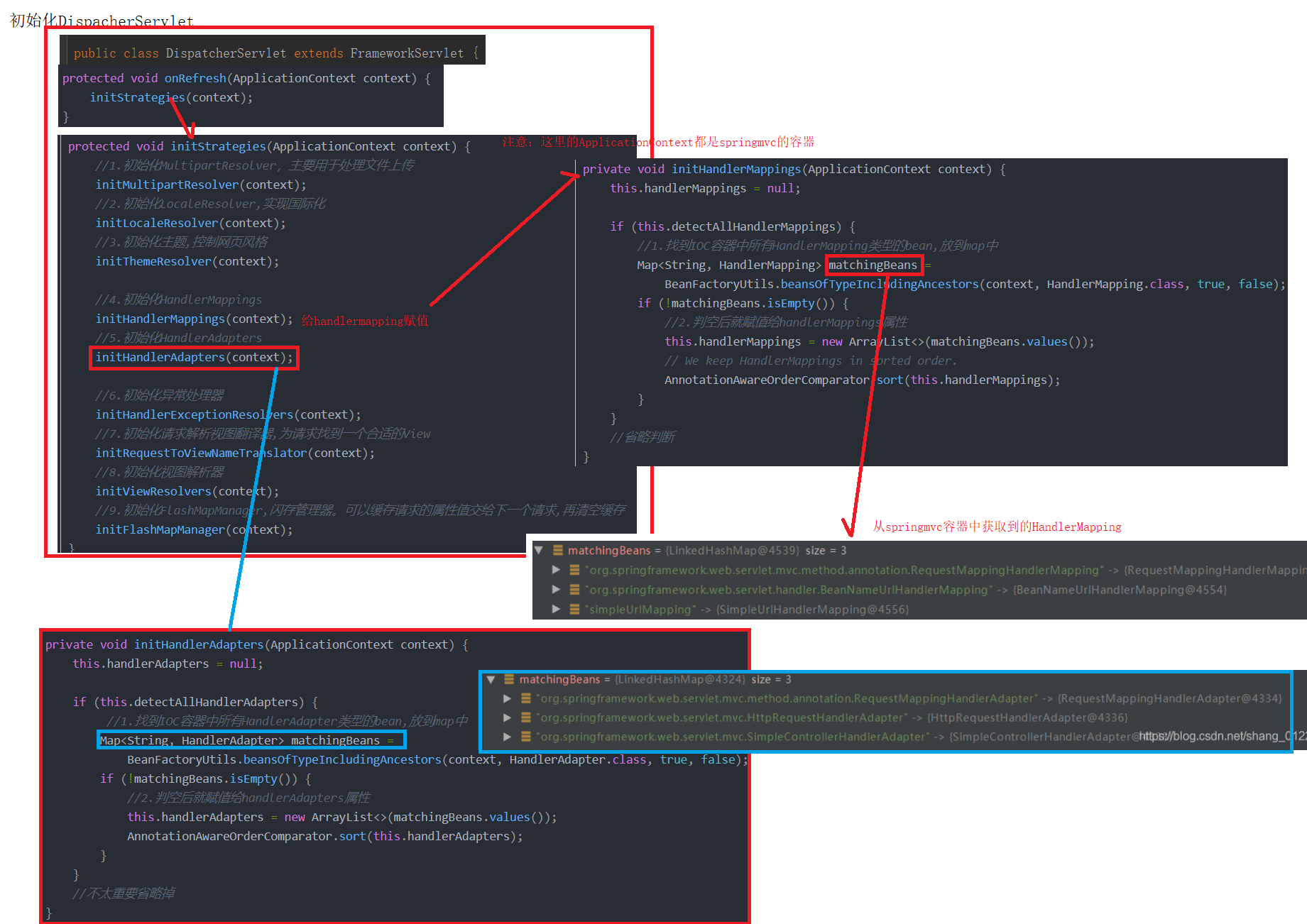The width and height of the screenshot is (1307, 924).
Task: Click protected void initStrategies method signature
Action: tap(269, 146)
